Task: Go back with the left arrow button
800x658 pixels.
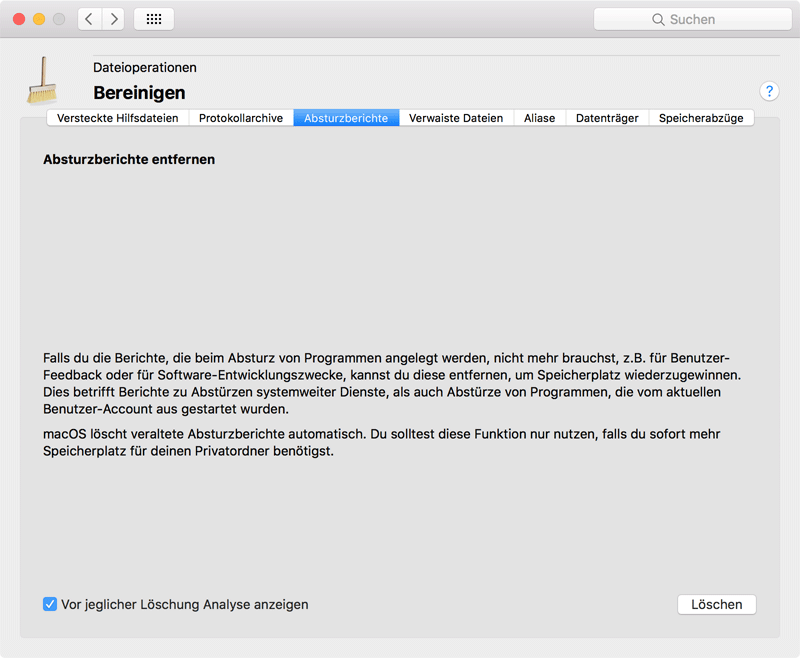Action: coord(90,19)
